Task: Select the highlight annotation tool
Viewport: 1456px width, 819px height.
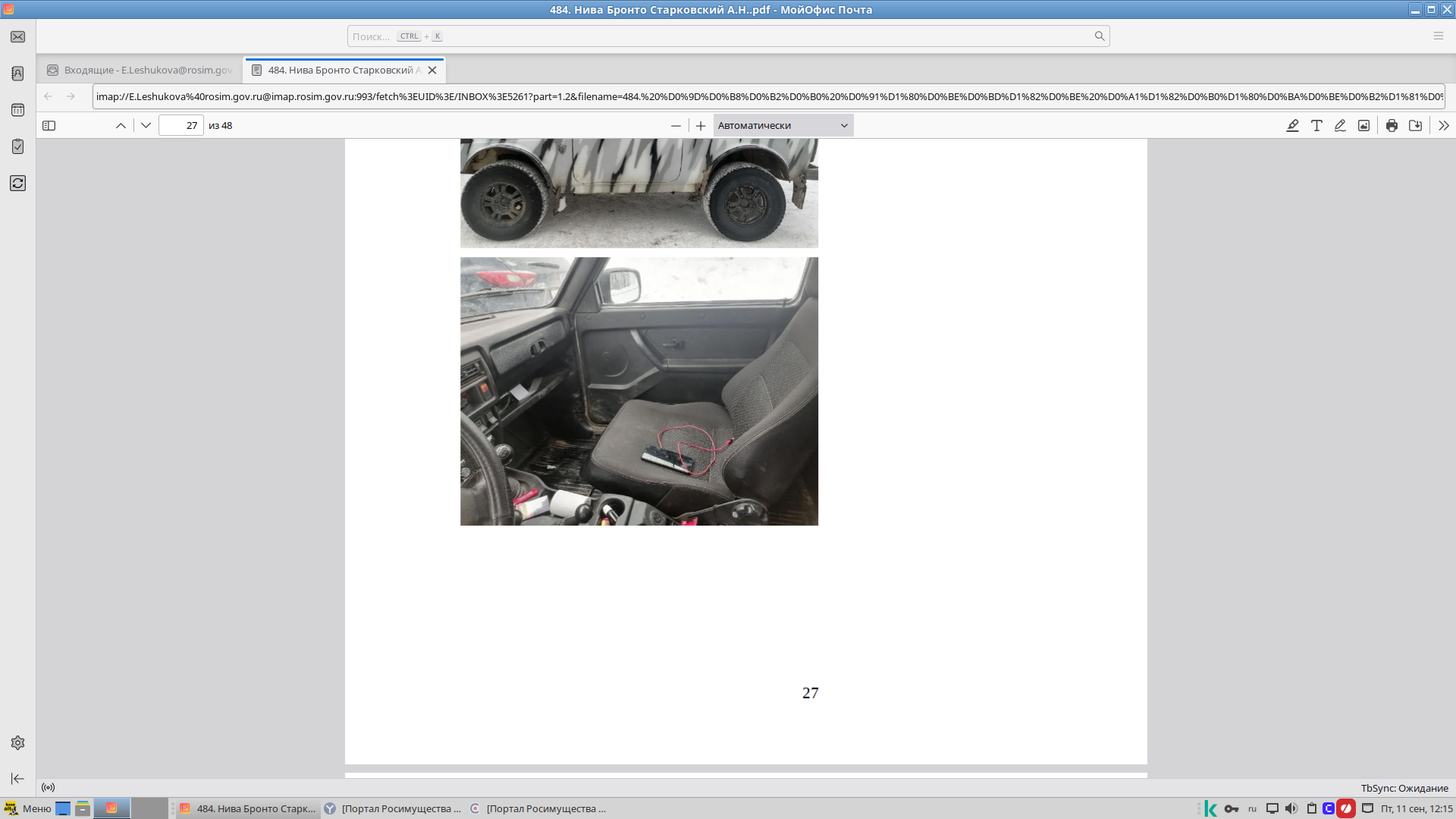Action: pos(1293,126)
